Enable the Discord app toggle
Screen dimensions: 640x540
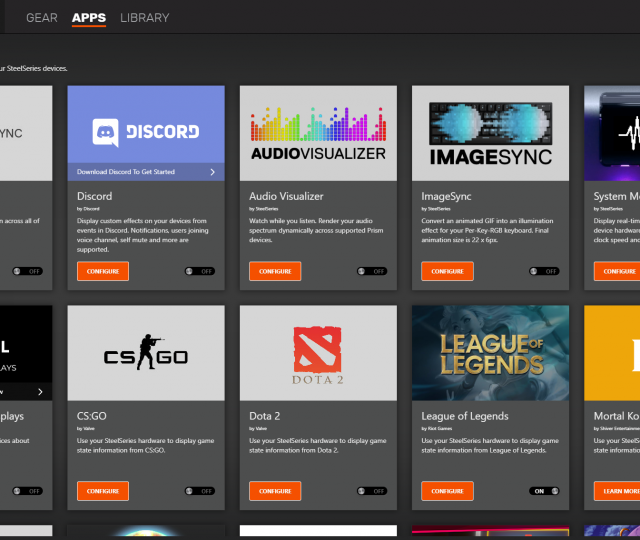(x=200, y=271)
